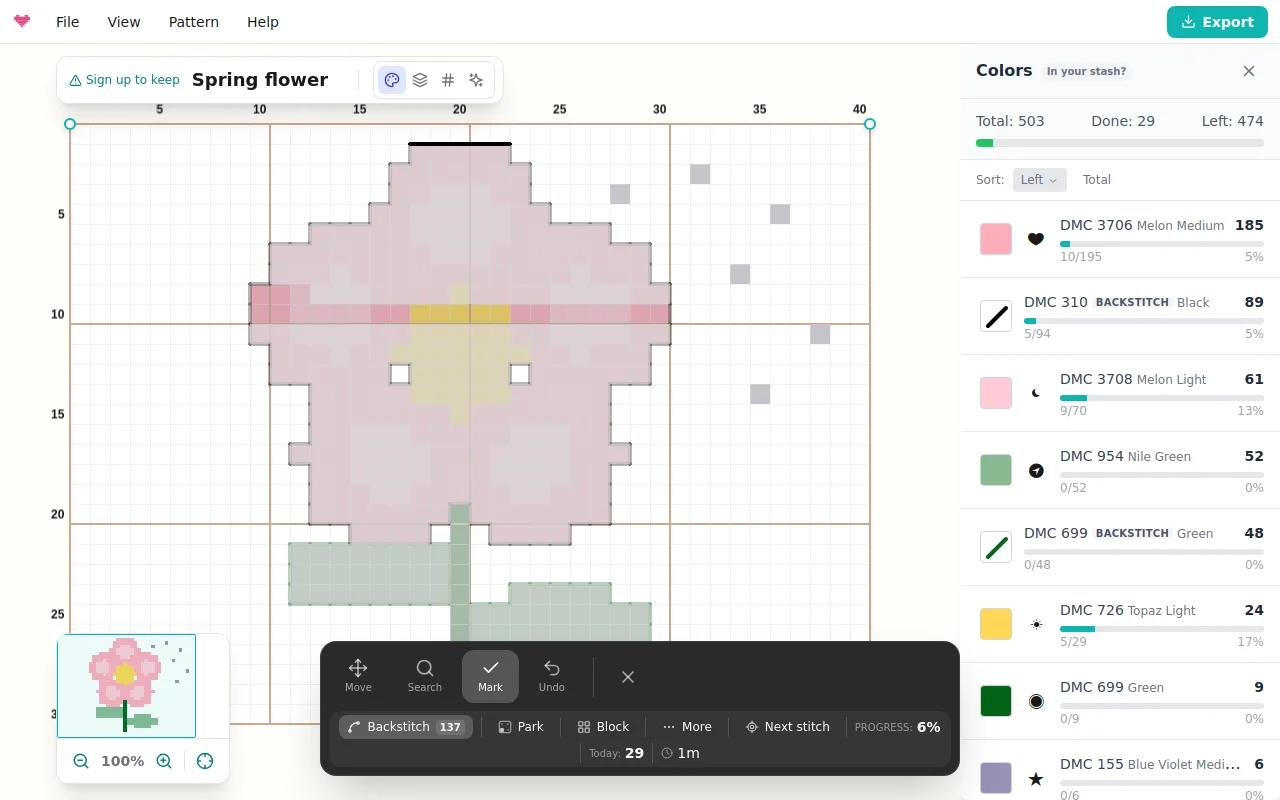Expand the More options
This screenshot has height=800, width=1280.
687,727
